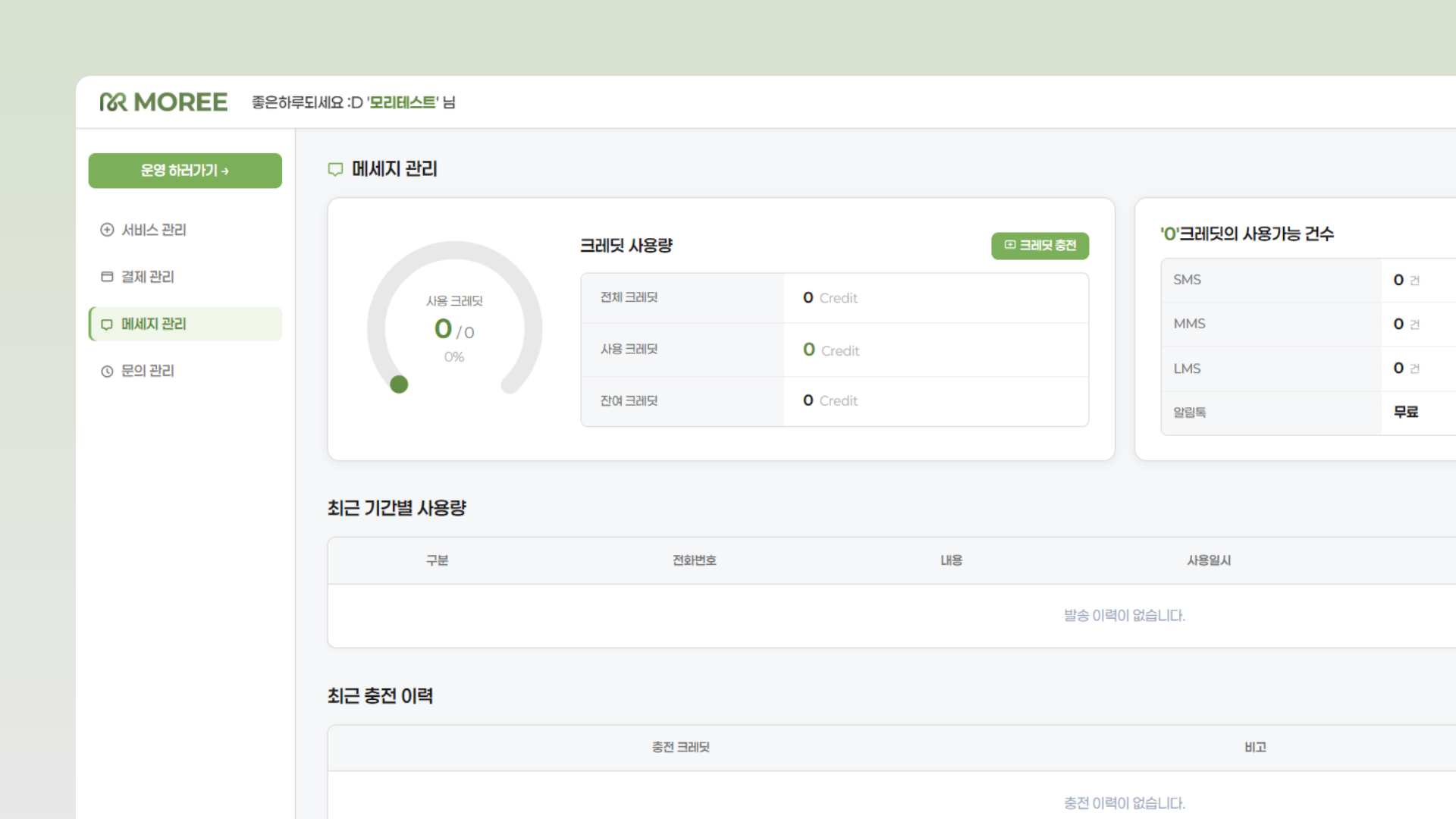The height and width of the screenshot is (819, 1456).
Task: Click the 무료 value in 알림톡 row
Action: [x=1406, y=412]
